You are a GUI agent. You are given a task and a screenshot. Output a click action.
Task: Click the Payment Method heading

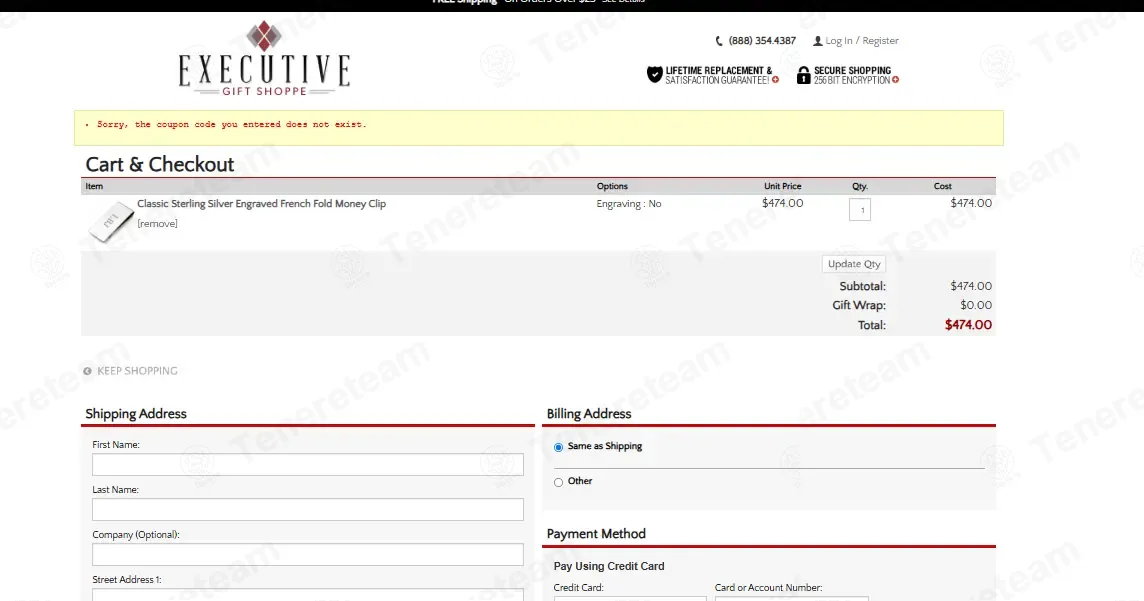[596, 534]
